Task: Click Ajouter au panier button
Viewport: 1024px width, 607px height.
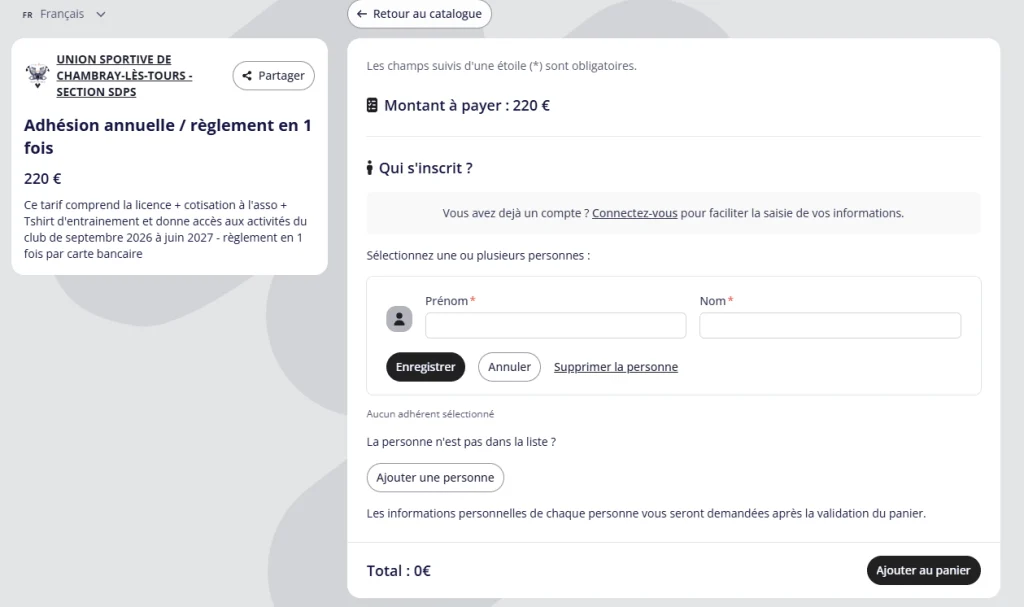Action: coord(923,570)
